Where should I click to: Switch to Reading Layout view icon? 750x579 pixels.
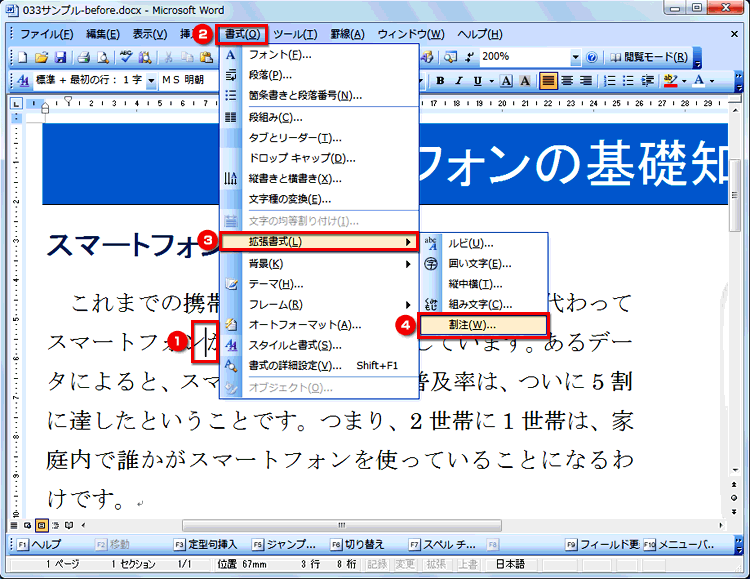pos(69,525)
